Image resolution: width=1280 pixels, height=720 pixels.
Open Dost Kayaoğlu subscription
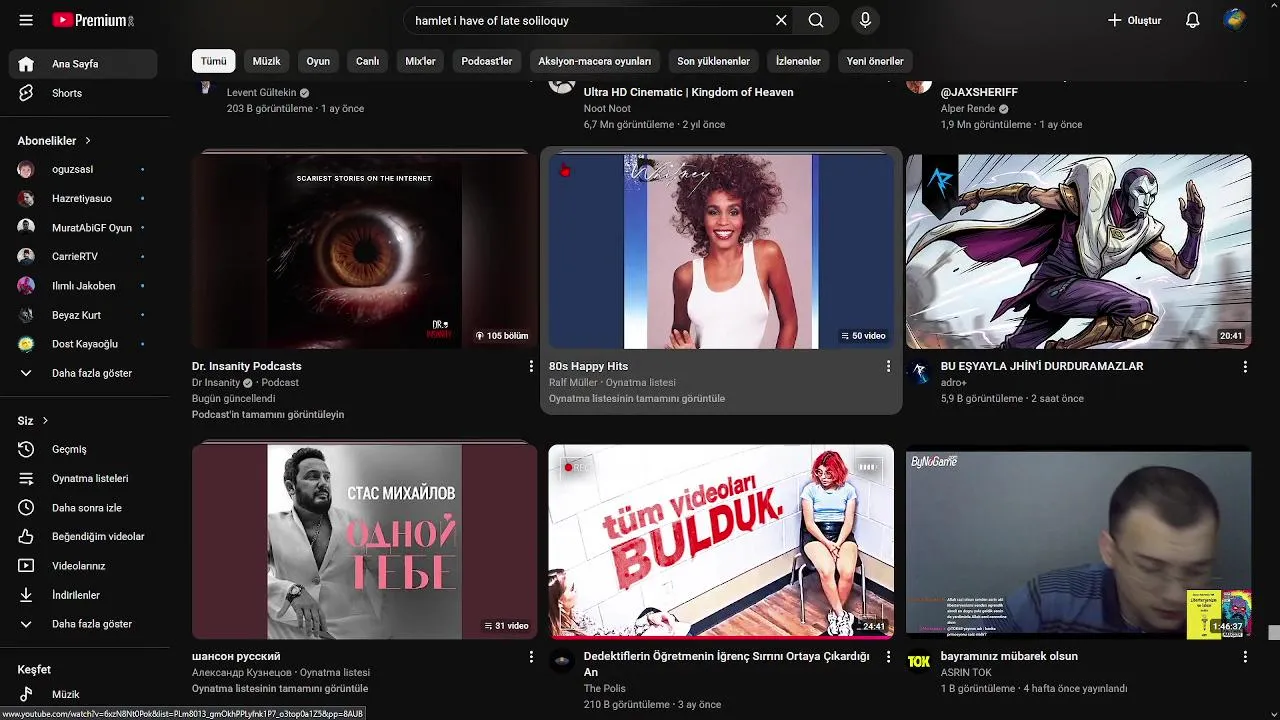(x=84, y=344)
